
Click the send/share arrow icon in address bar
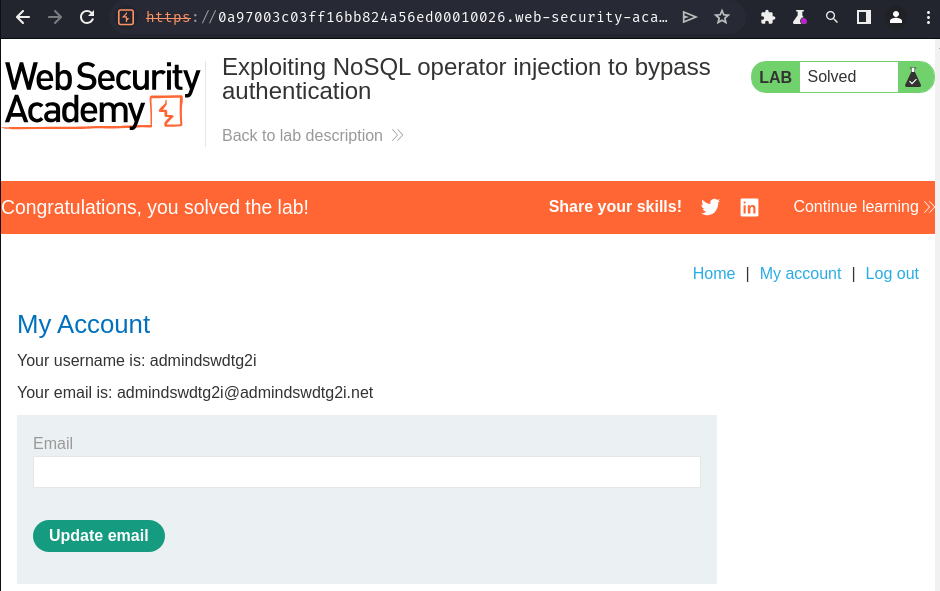coord(690,17)
